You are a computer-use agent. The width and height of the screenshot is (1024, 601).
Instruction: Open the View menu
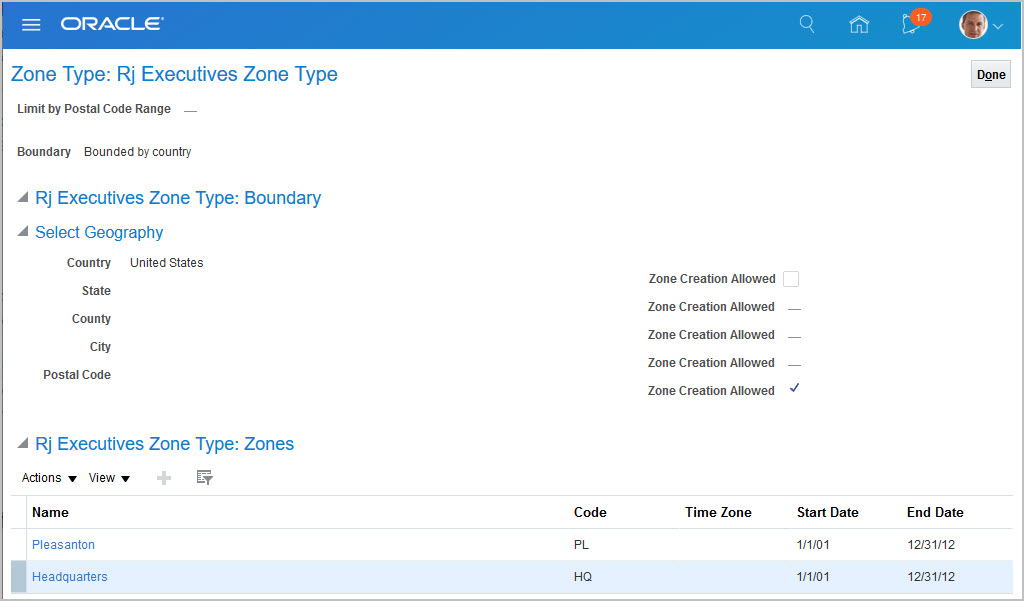109,478
